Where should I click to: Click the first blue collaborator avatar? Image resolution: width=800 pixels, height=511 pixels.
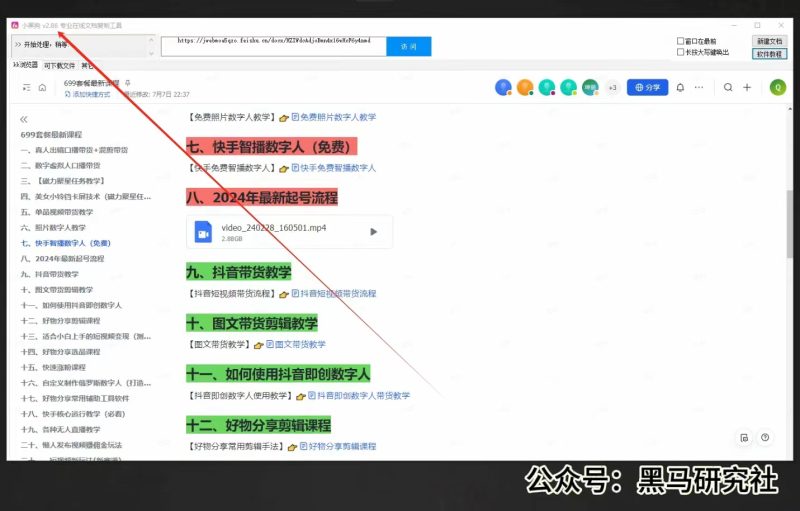[x=503, y=88]
